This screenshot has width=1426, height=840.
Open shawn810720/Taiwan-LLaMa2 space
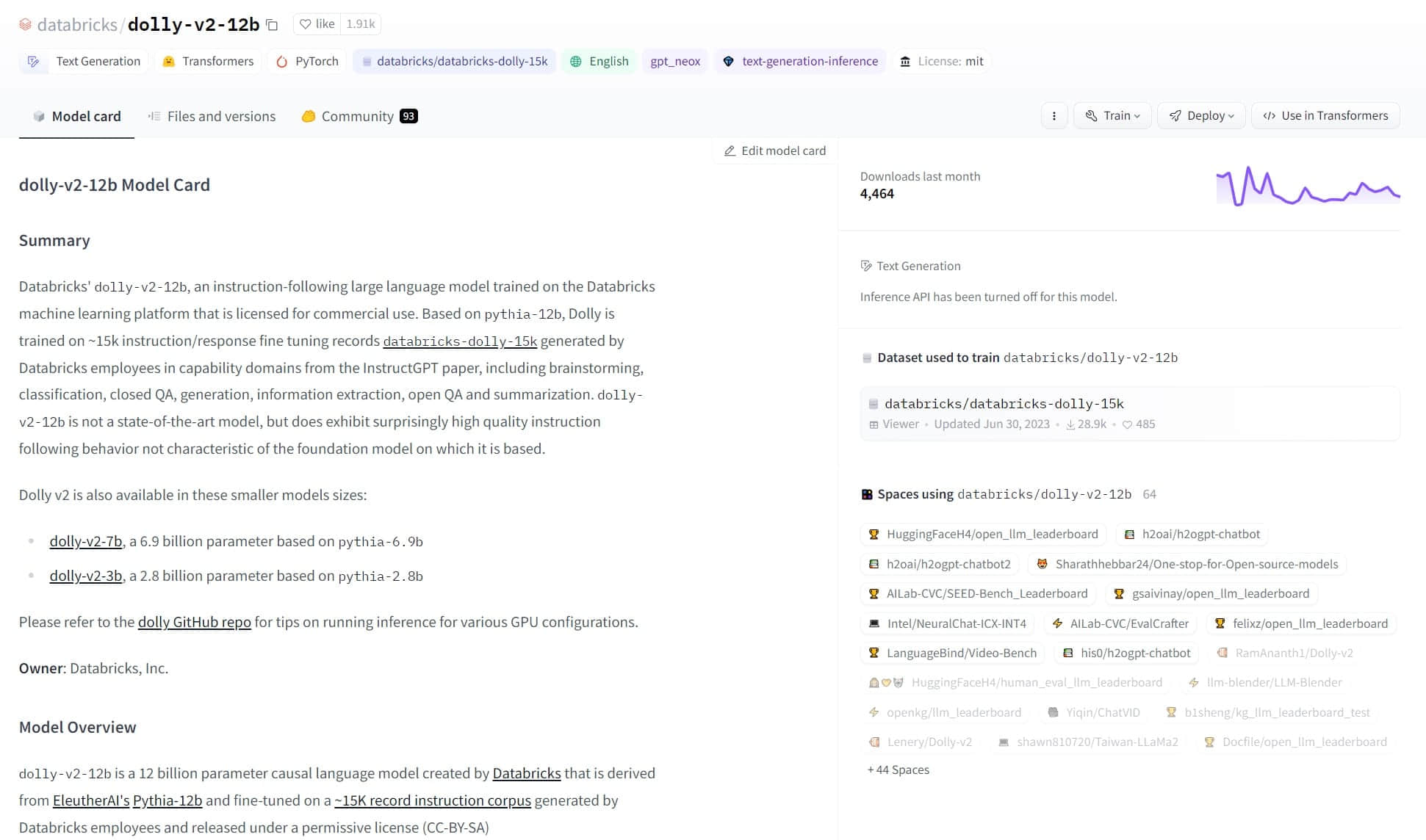1089,742
